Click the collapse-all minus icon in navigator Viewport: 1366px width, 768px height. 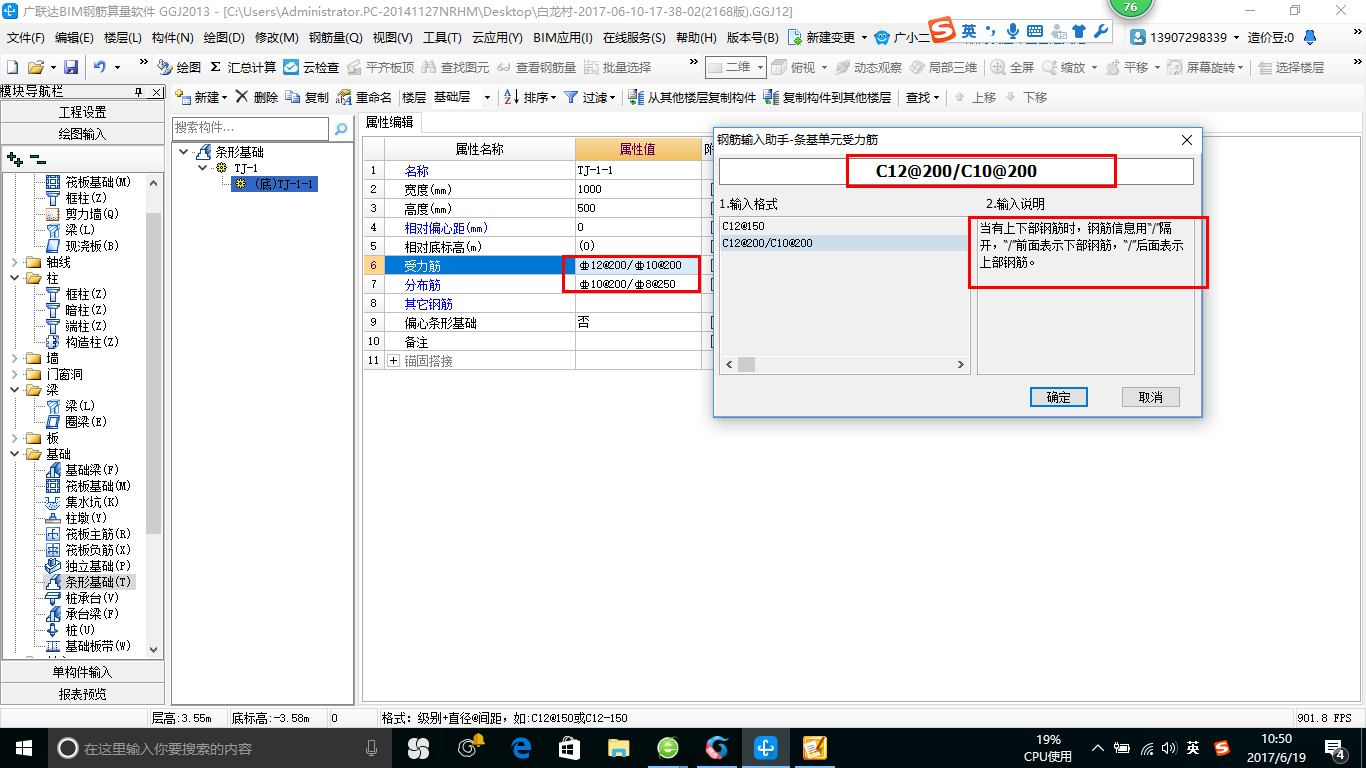coord(38,158)
